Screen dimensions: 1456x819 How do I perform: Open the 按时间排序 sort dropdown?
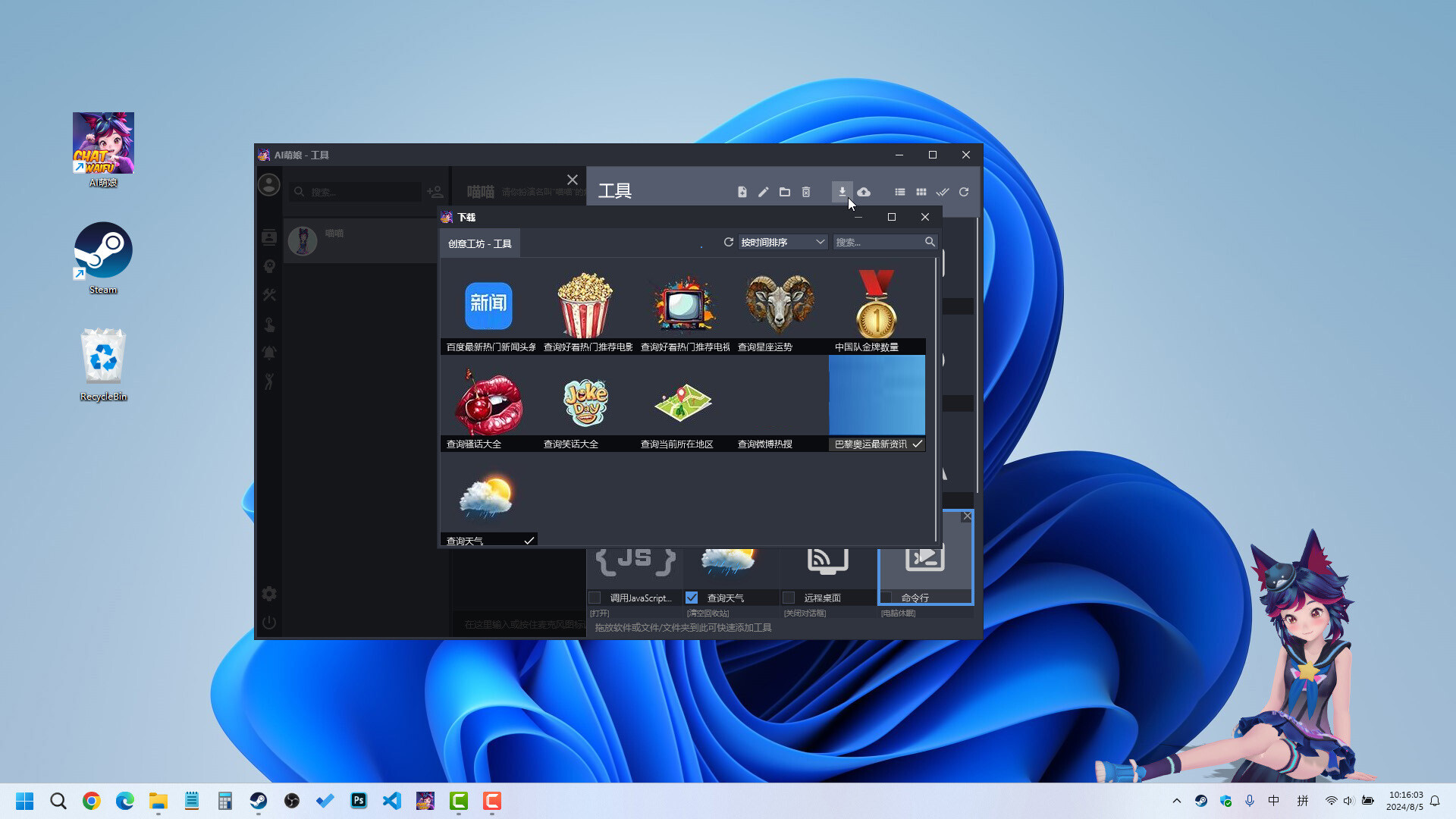click(x=783, y=241)
